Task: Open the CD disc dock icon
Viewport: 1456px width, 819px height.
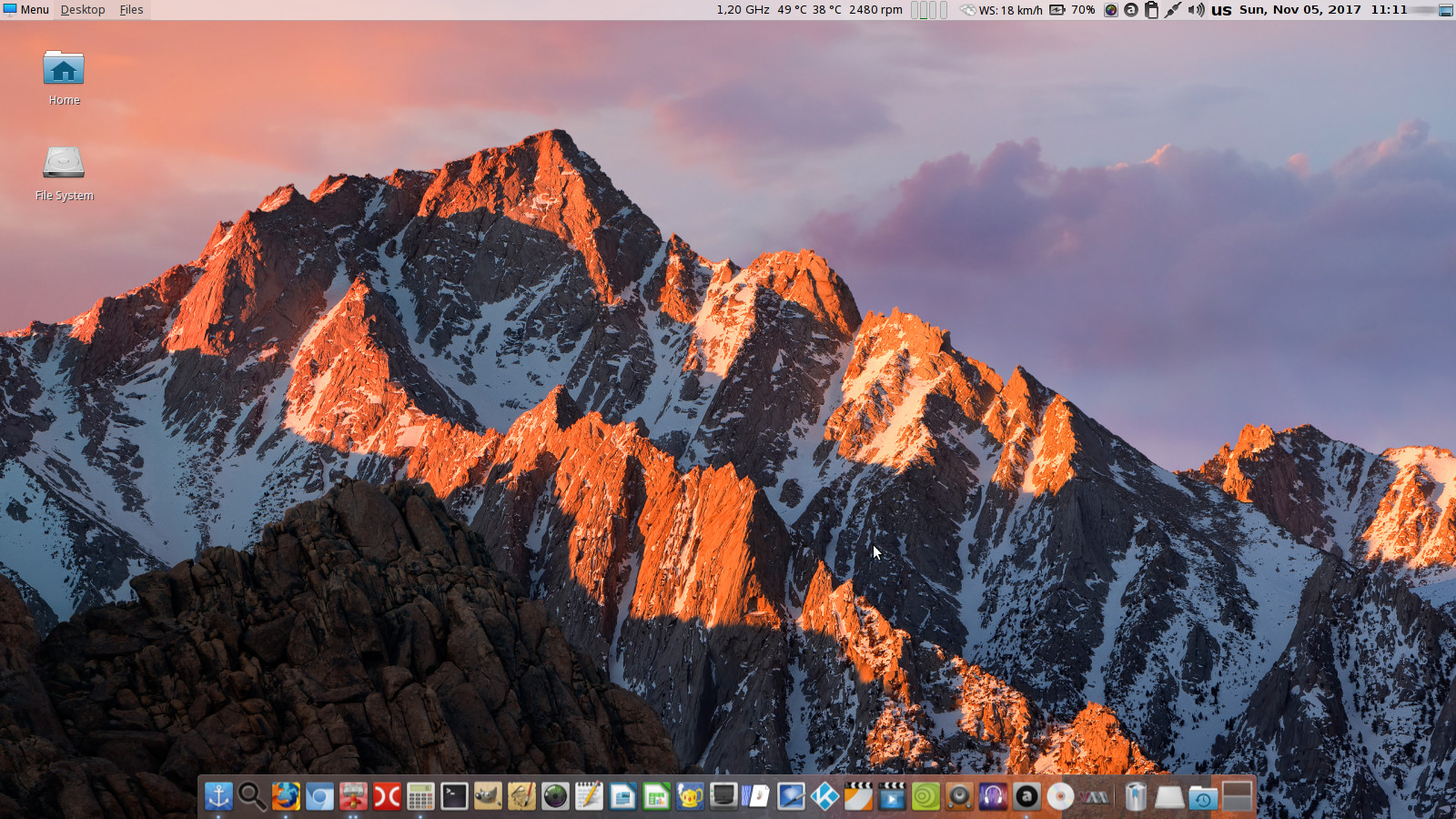Action: point(1060,797)
